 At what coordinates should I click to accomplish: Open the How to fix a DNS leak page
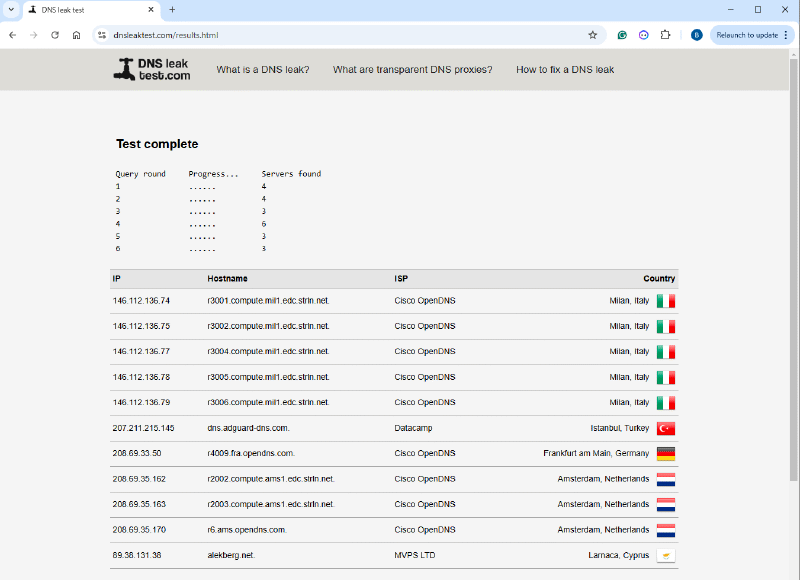point(565,70)
